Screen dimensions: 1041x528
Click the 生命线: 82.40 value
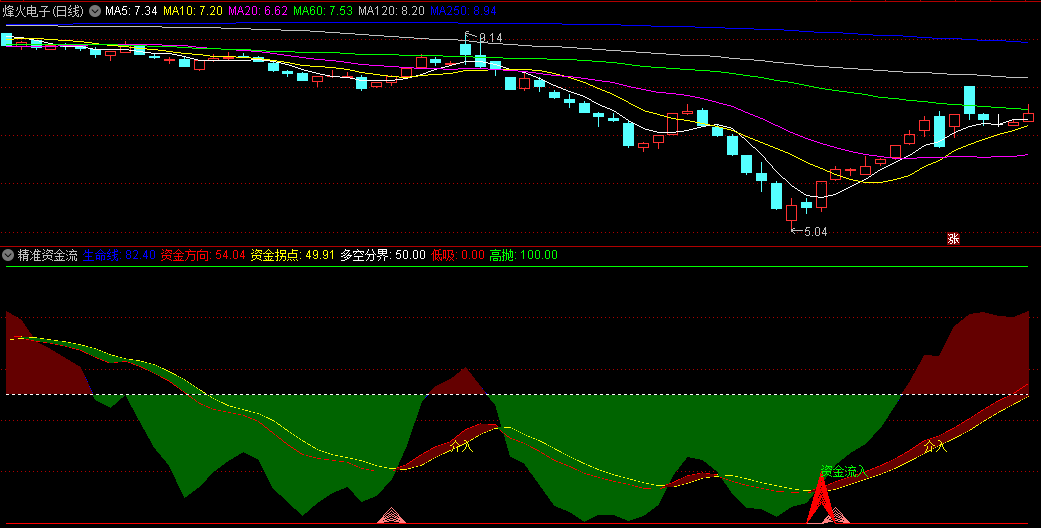[x=120, y=255]
